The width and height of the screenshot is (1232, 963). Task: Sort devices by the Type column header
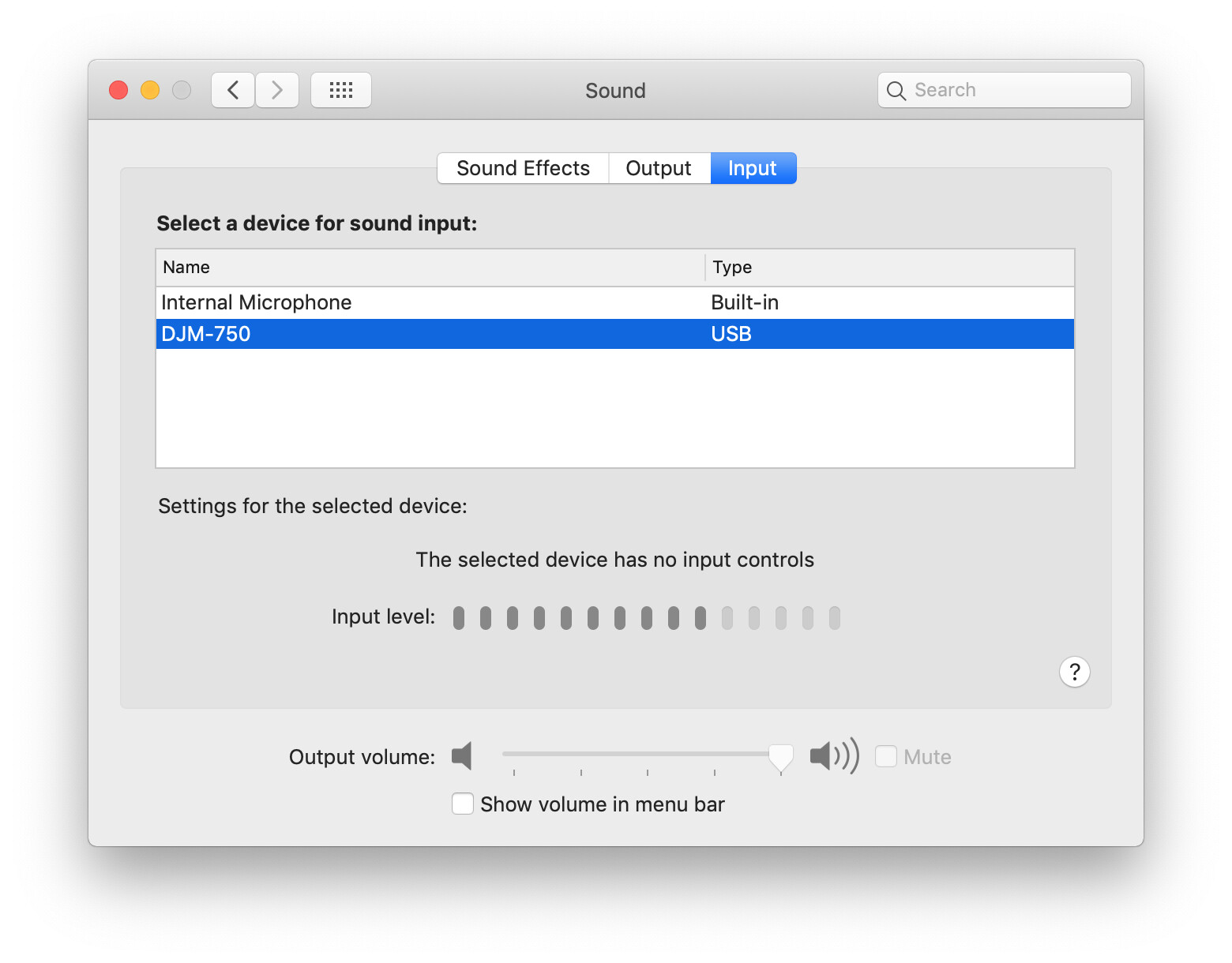tap(890, 268)
